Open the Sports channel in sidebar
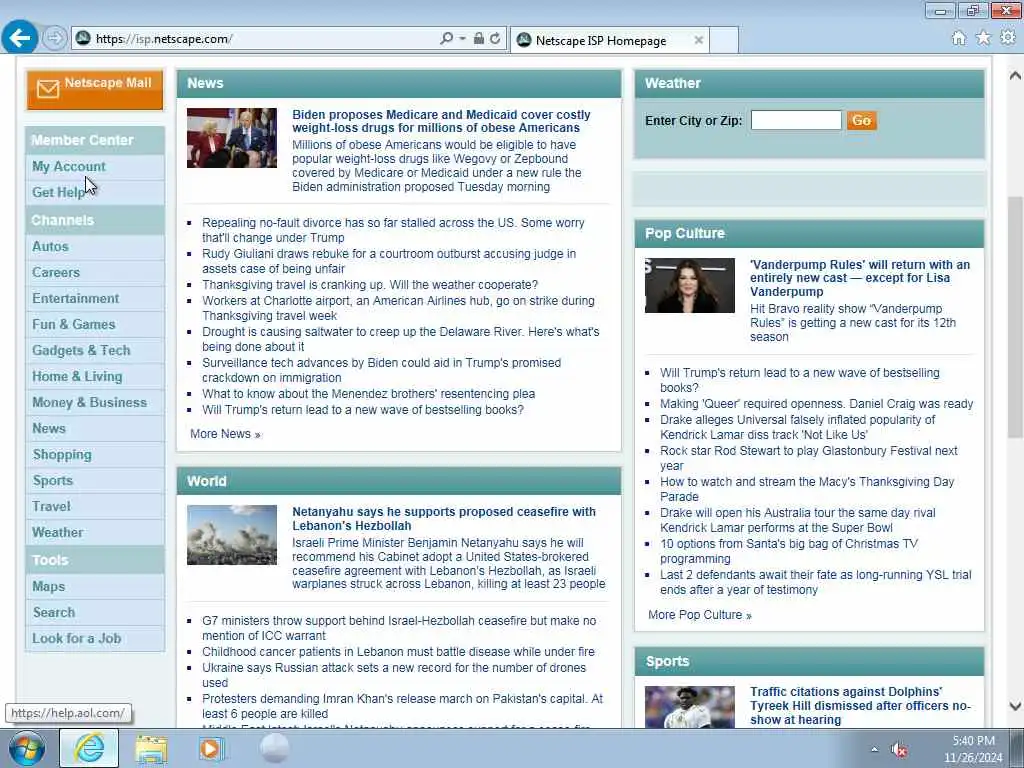 (52, 481)
